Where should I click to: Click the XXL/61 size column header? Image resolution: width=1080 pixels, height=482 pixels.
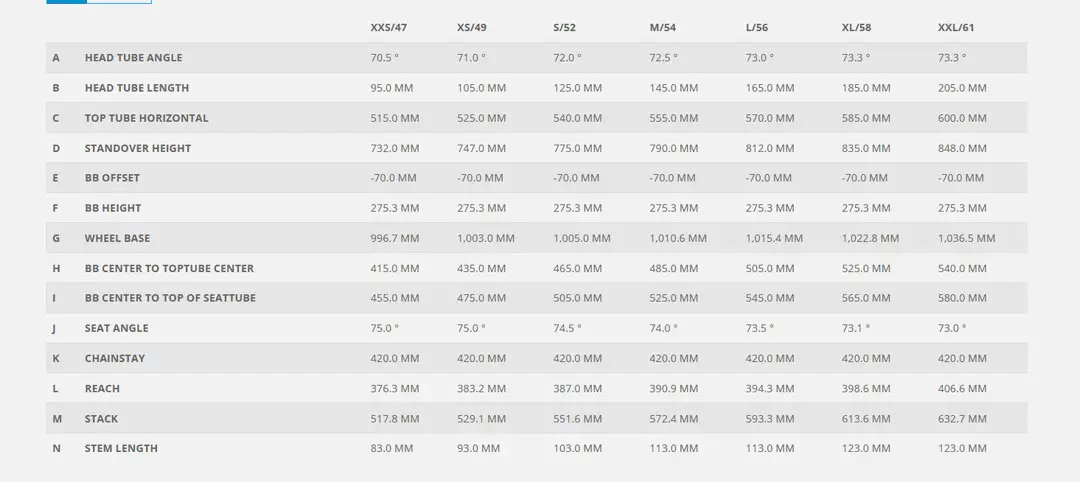[956, 27]
